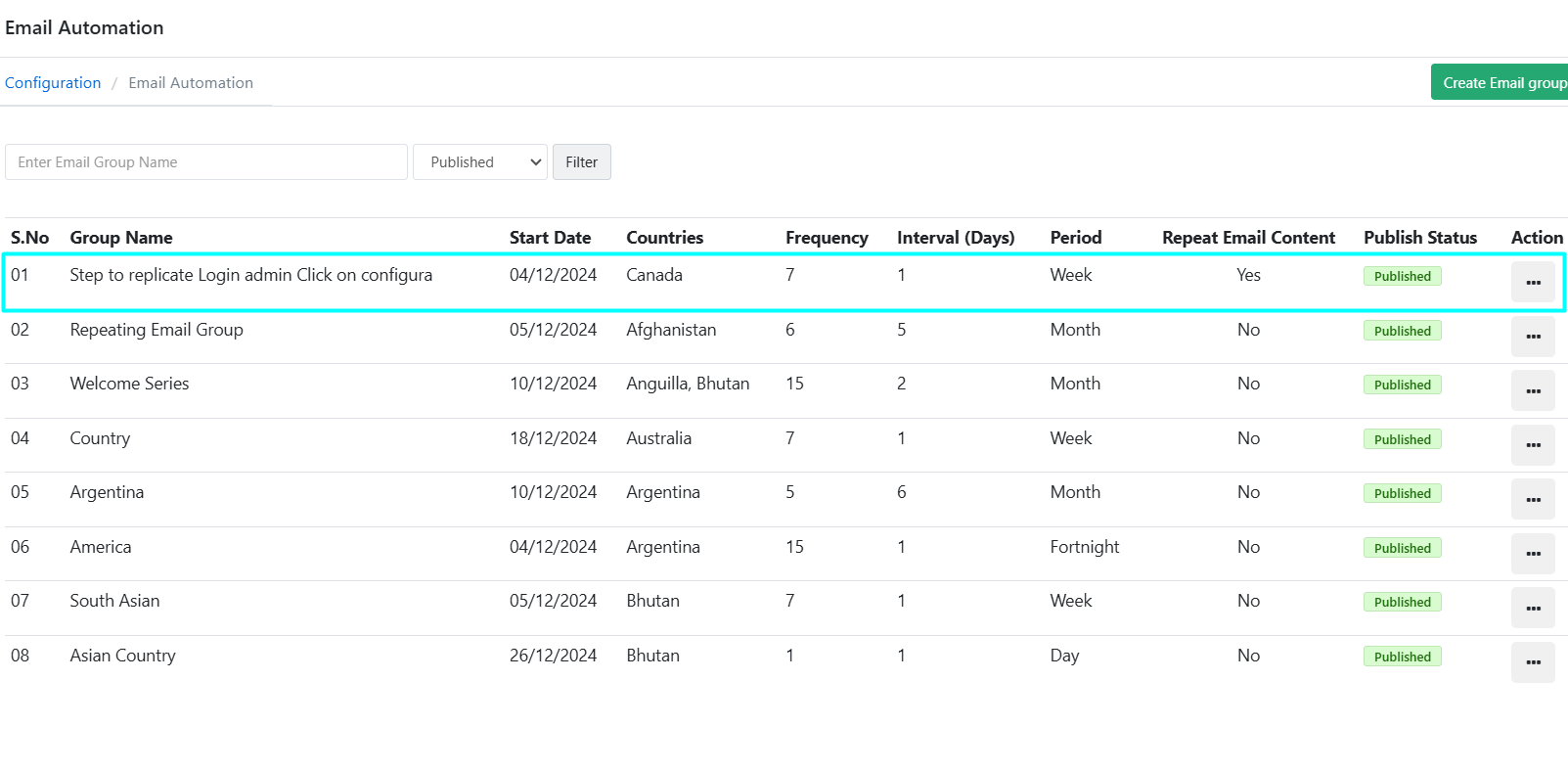The width and height of the screenshot is (1568, 771).
Task: Open action menu for row 05 Argentina group
Action: pyautogui.click(x=1532, y=500)
